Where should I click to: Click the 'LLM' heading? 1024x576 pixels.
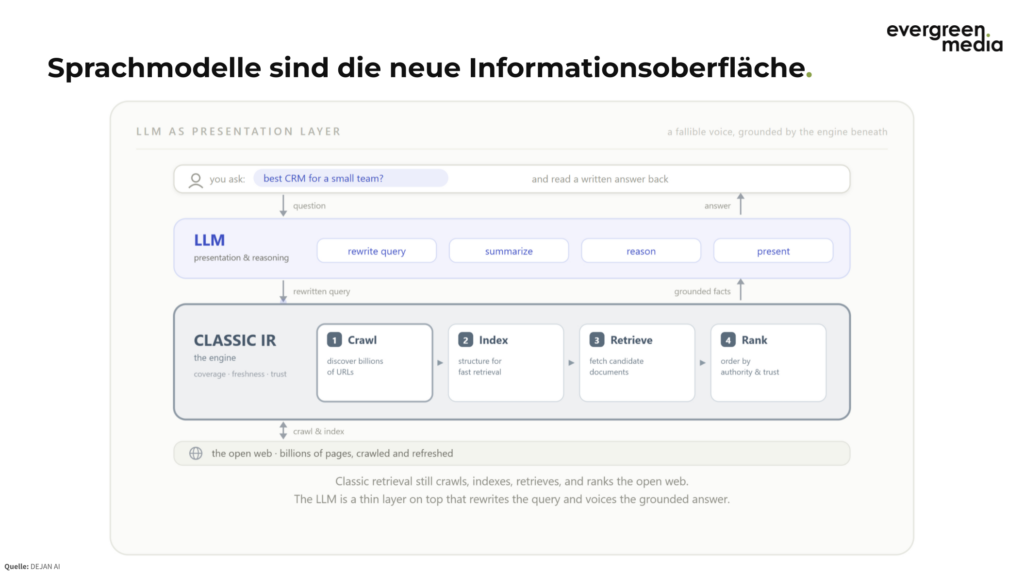click(x=209, y=240)
